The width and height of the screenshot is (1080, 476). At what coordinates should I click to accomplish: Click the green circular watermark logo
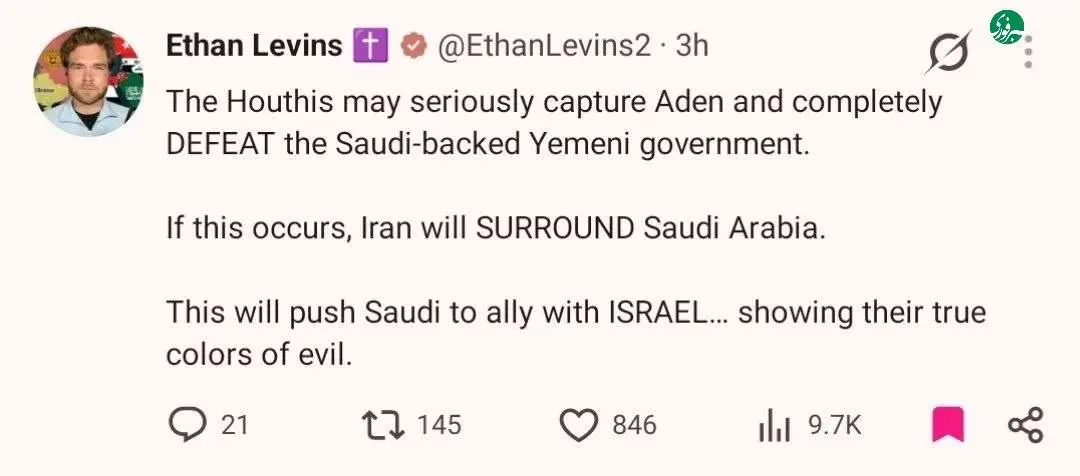click(x=1006, y=28)
